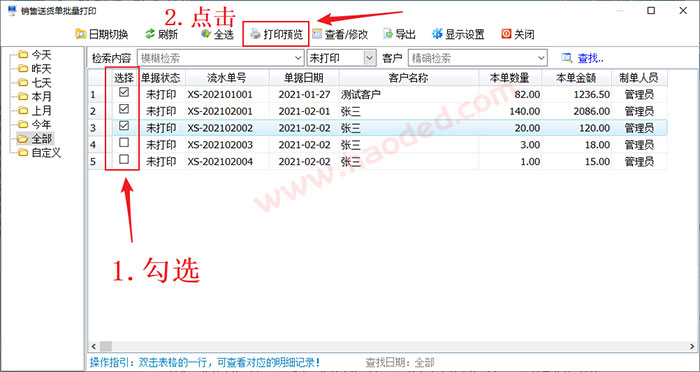The width and height of the screenshot is (700, 372).
Task: Click the blue 查找.. link
Action: (591, 58)
